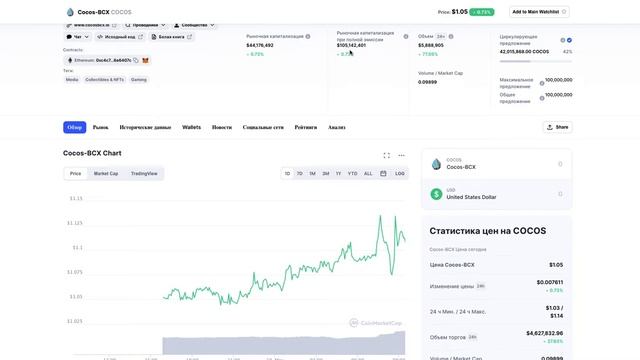The width and height of the screenshot is (640, 360).
Task: Select the 1Y chart range
Action: (338, 173)
